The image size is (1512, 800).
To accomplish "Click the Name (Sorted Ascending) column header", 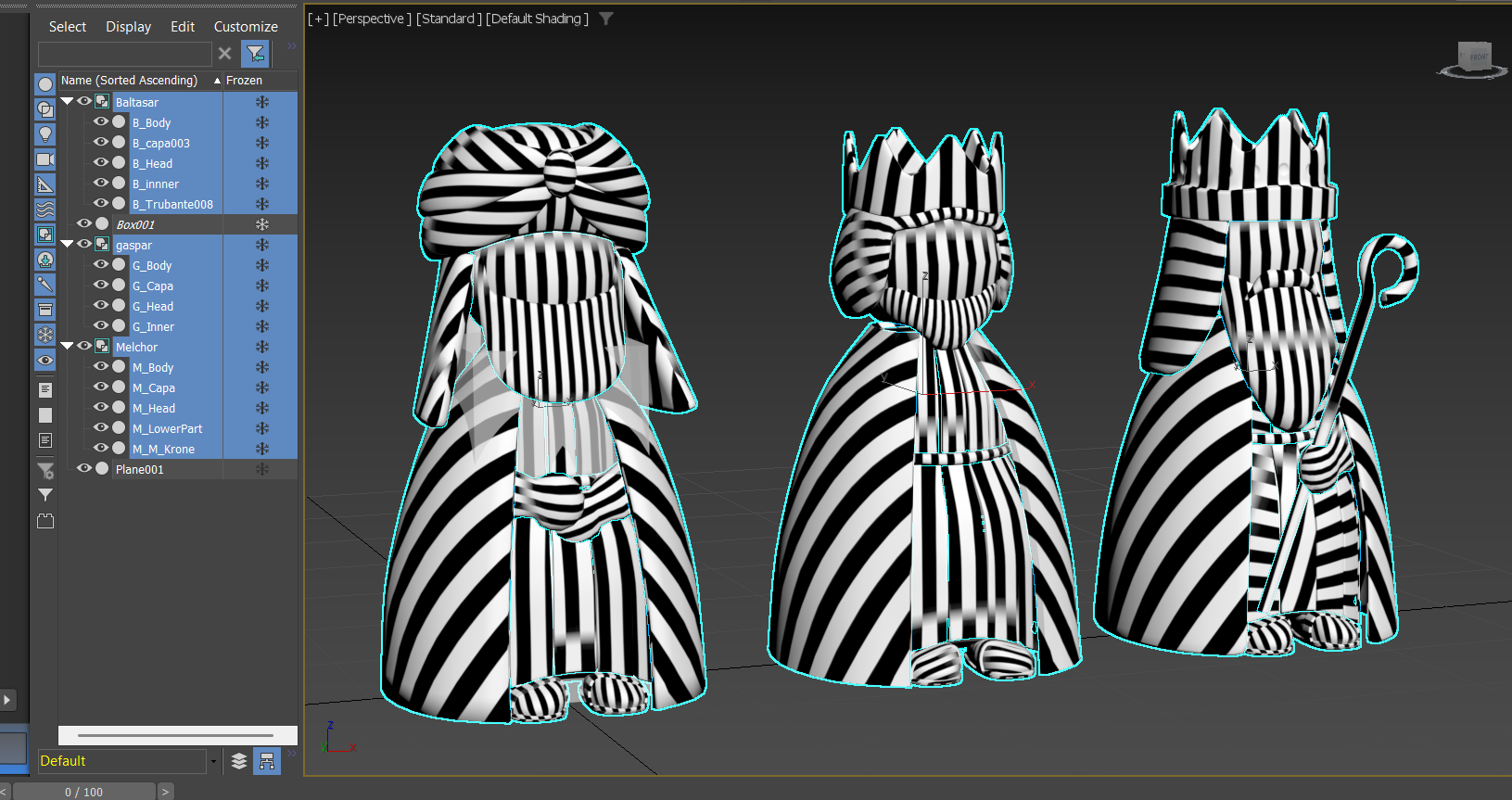I will (130, 81).
